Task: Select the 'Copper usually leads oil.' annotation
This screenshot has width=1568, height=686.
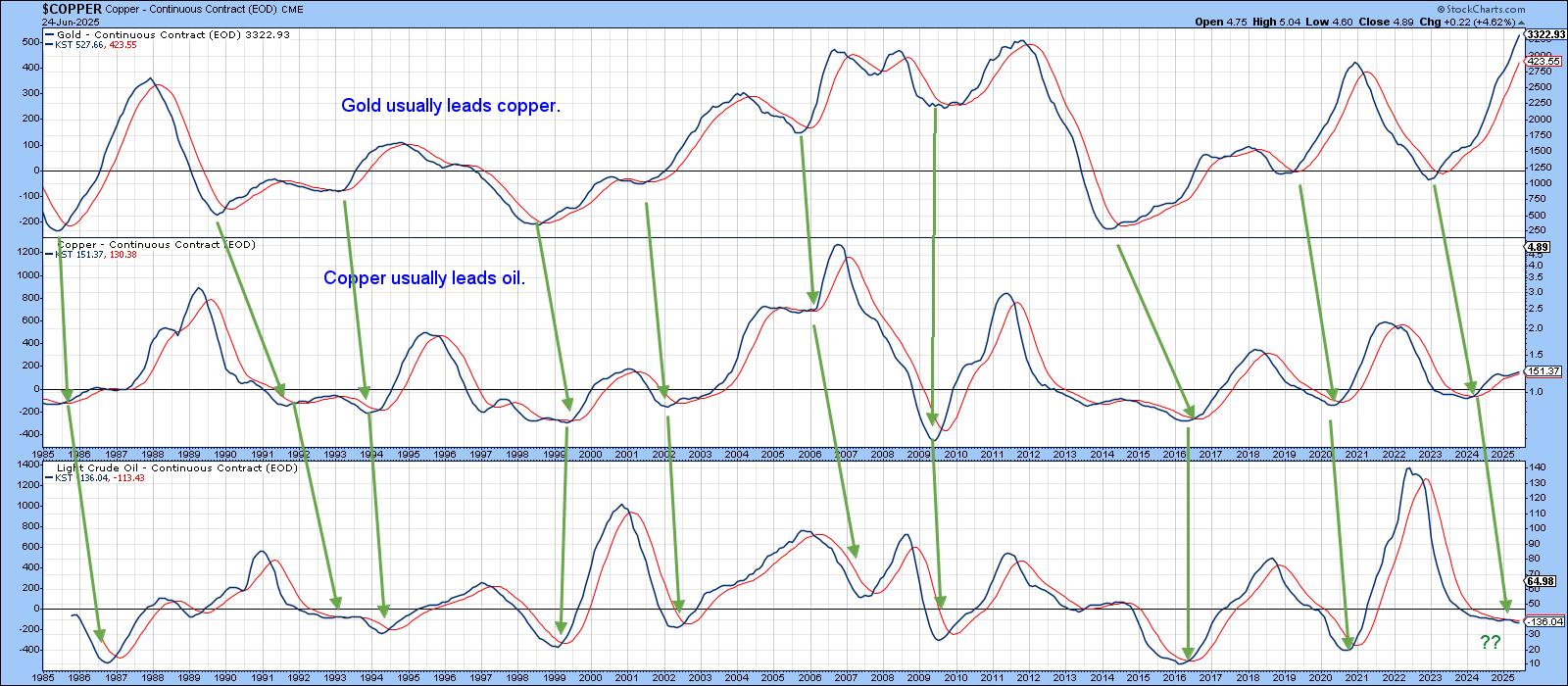Action: coord(424,278)
